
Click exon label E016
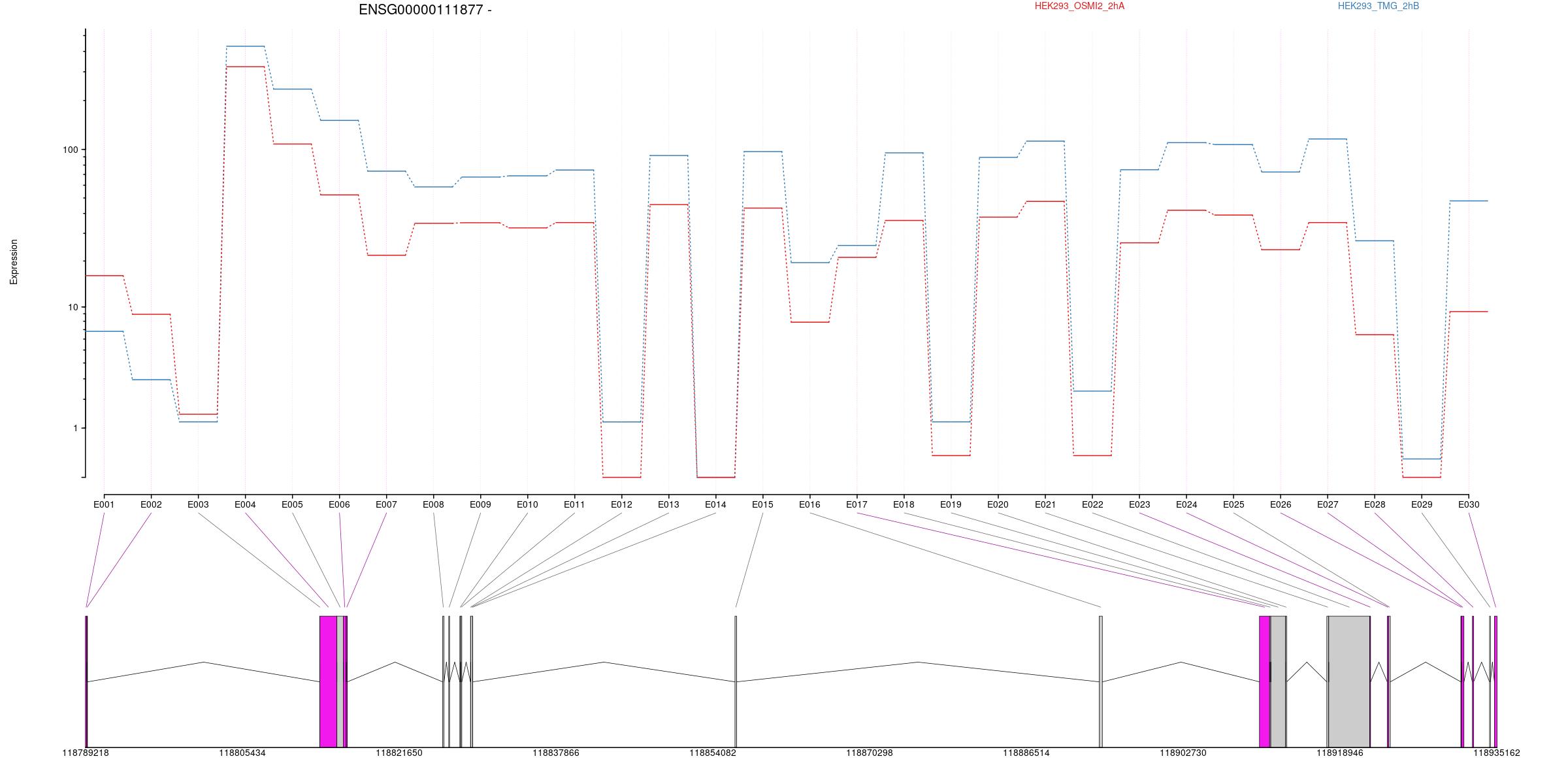pyautogui.click(x=809, y=504)
